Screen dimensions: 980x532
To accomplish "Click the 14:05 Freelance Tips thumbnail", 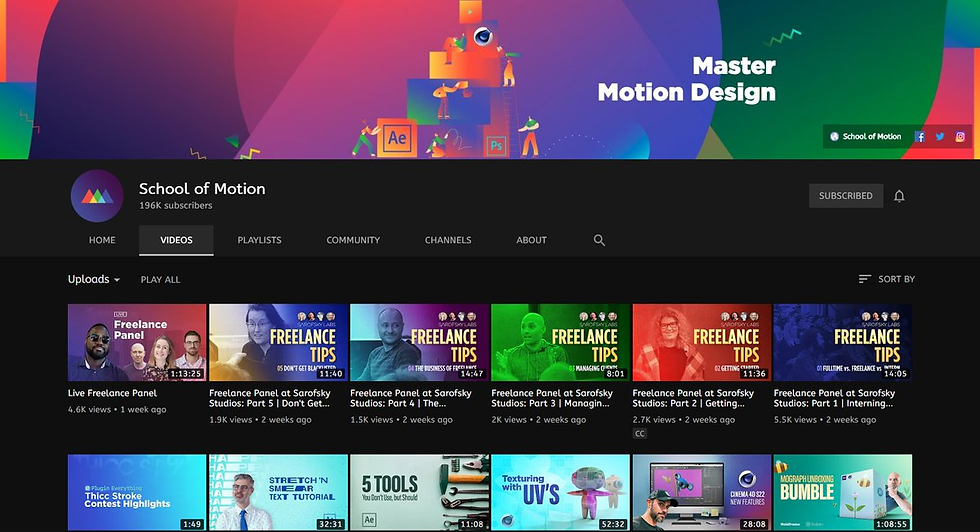I will 843,343.
